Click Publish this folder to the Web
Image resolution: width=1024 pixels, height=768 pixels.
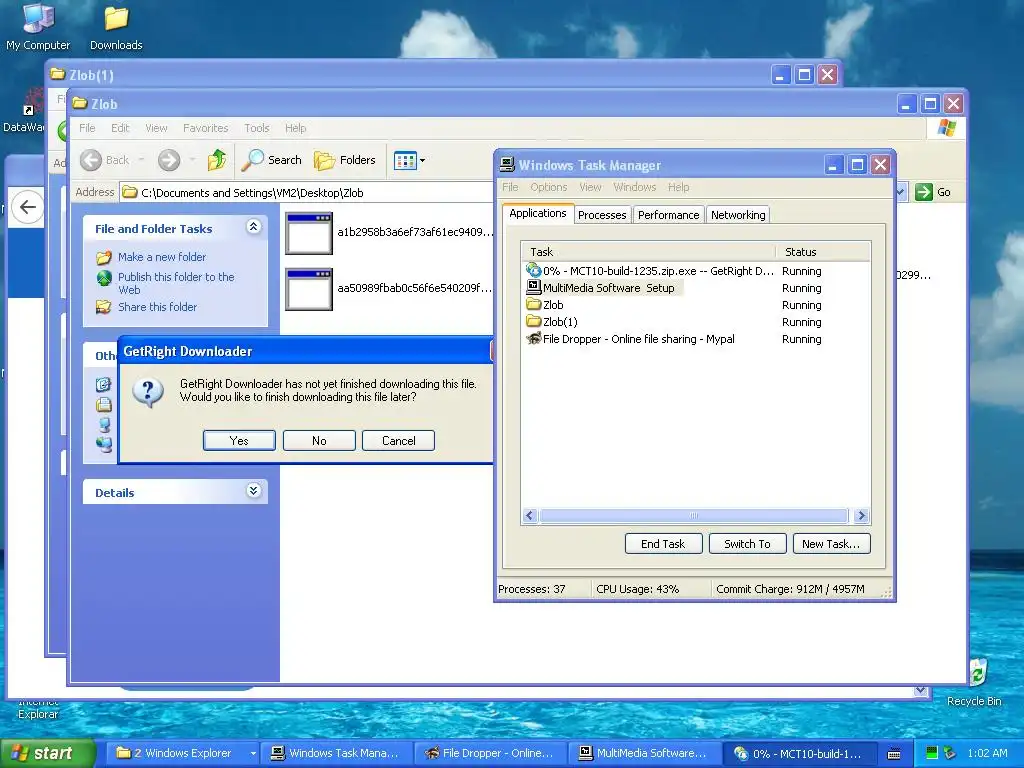point(176,283)
